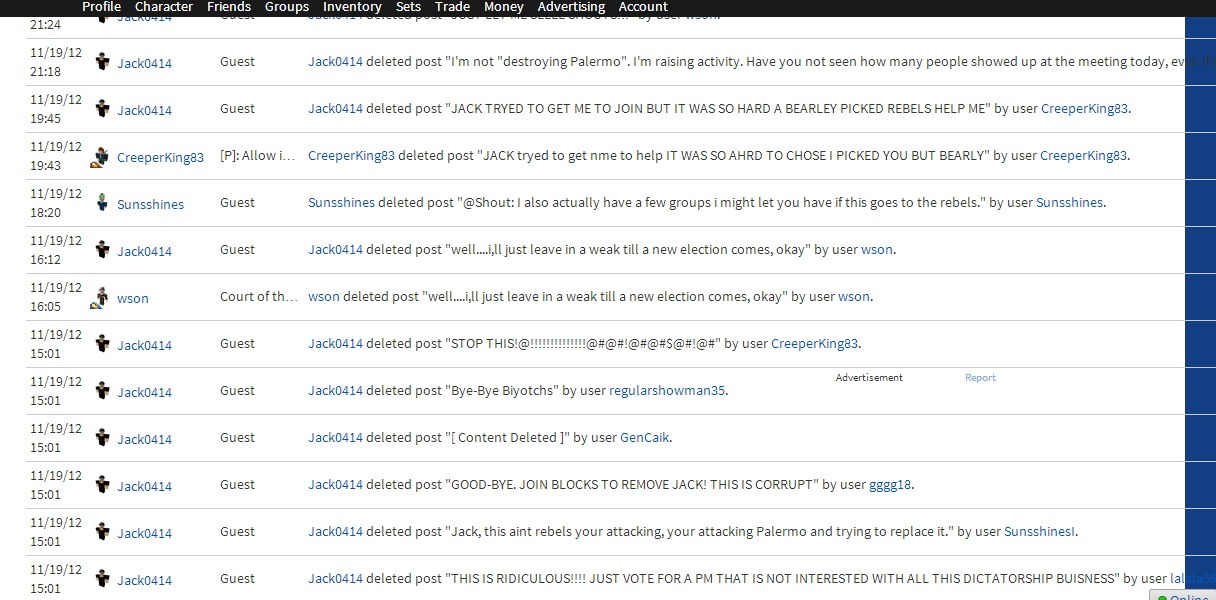This screenshot has height=600, width=1216.
Task: Click the 11/19/12 19:43 timestamp
Action: tap(56, 156)
